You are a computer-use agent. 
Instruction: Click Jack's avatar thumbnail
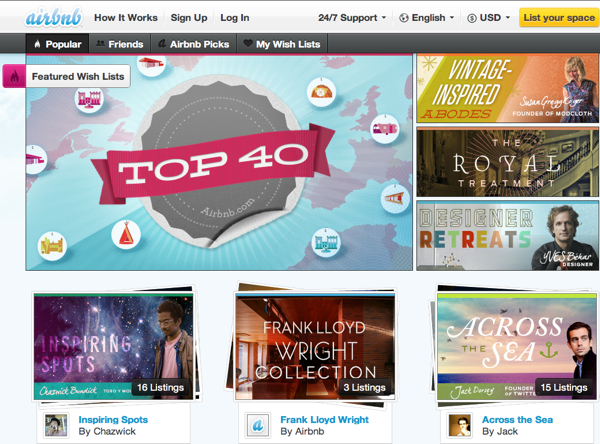coord(460,425)
